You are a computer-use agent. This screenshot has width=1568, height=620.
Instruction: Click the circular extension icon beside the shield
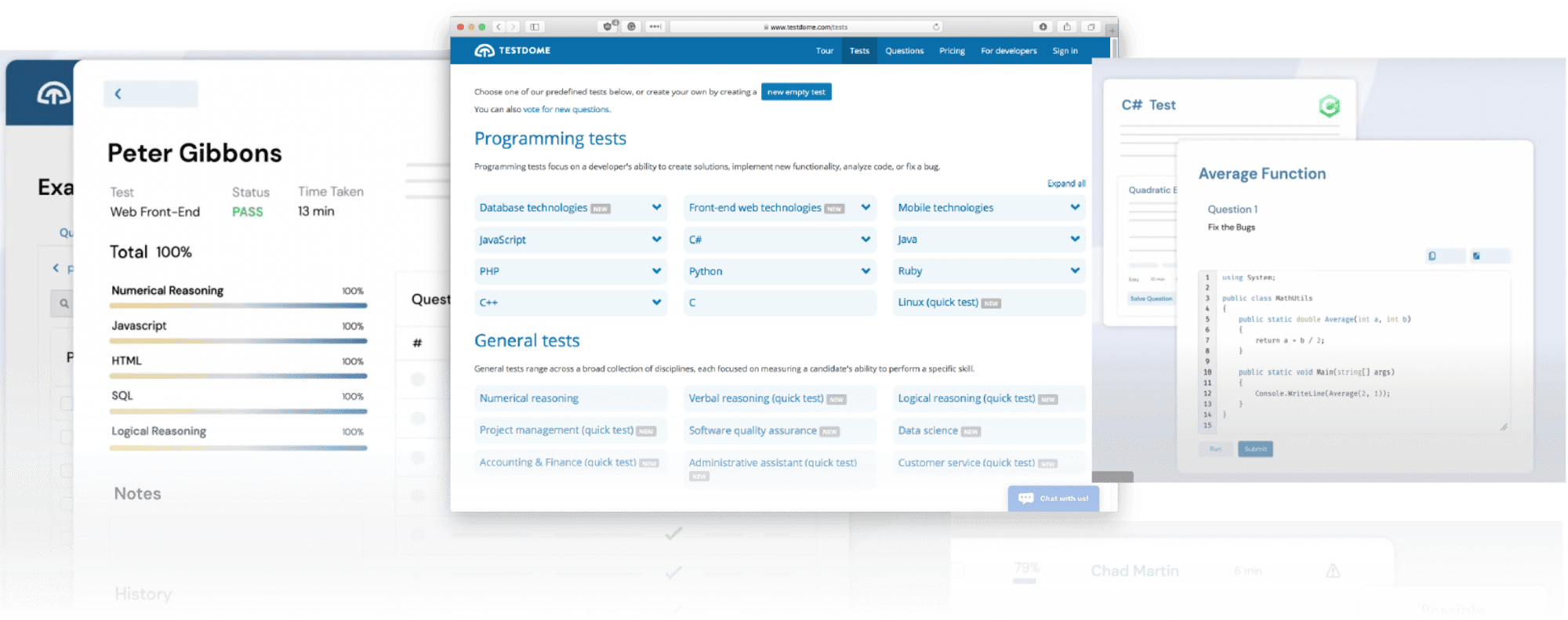tap(631, 27)
